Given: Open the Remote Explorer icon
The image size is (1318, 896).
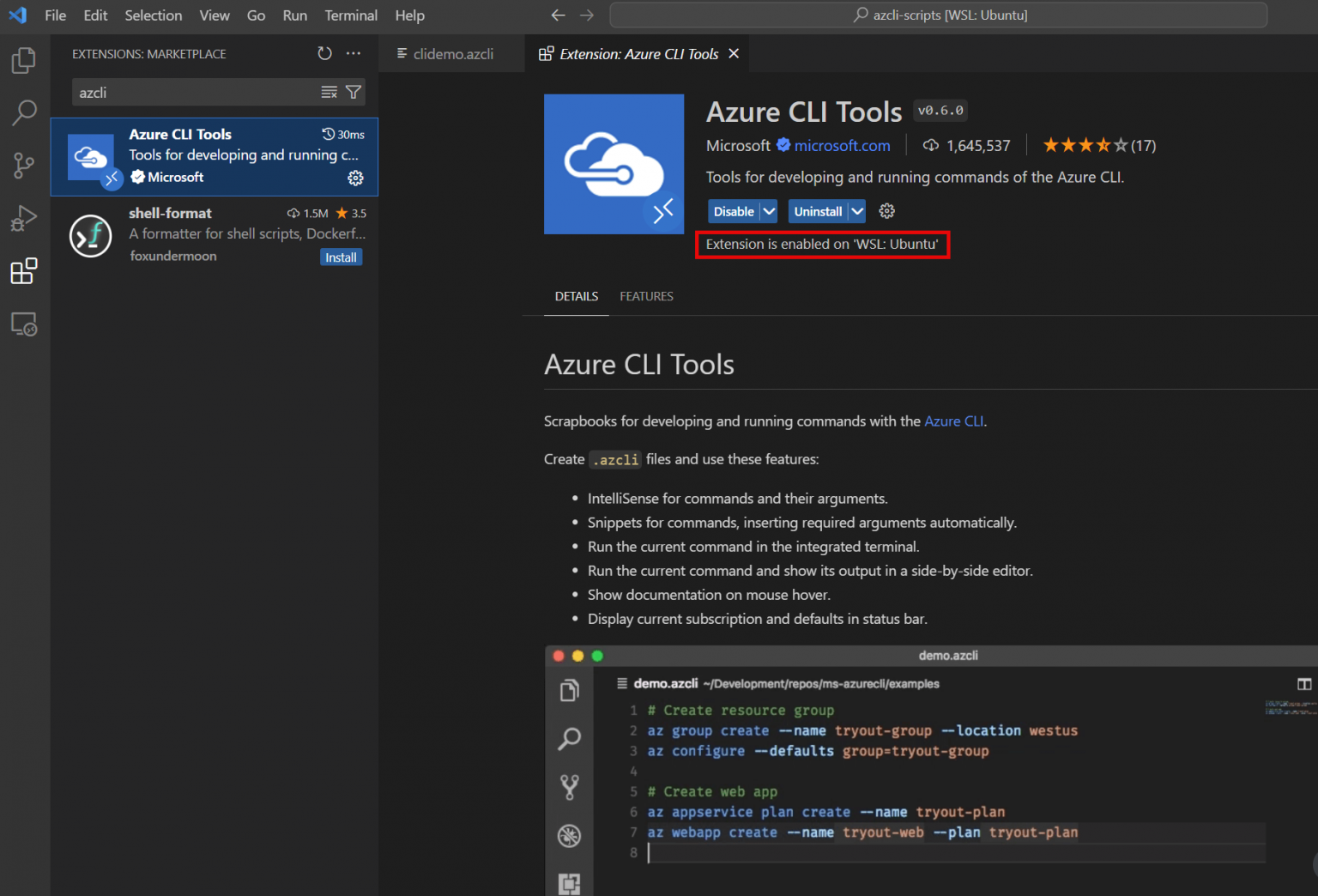Looking at the screenshot, I should (x=24, y=324).
